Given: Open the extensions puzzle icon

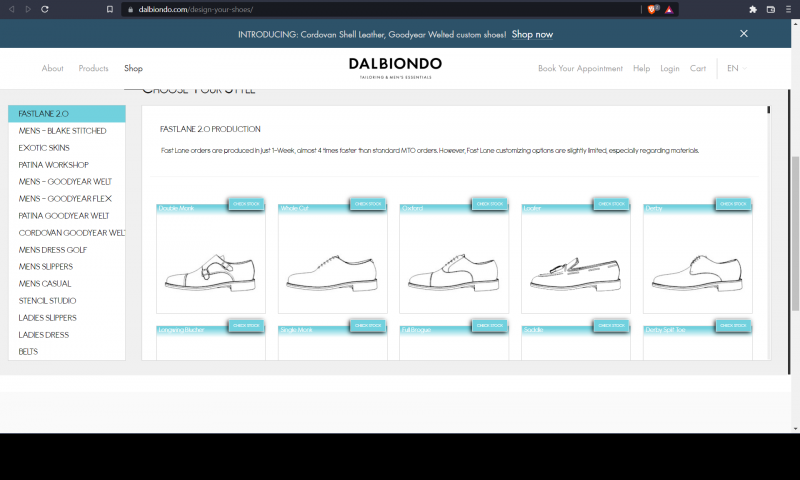Looking at the screenshot, I should click(753, 9).
